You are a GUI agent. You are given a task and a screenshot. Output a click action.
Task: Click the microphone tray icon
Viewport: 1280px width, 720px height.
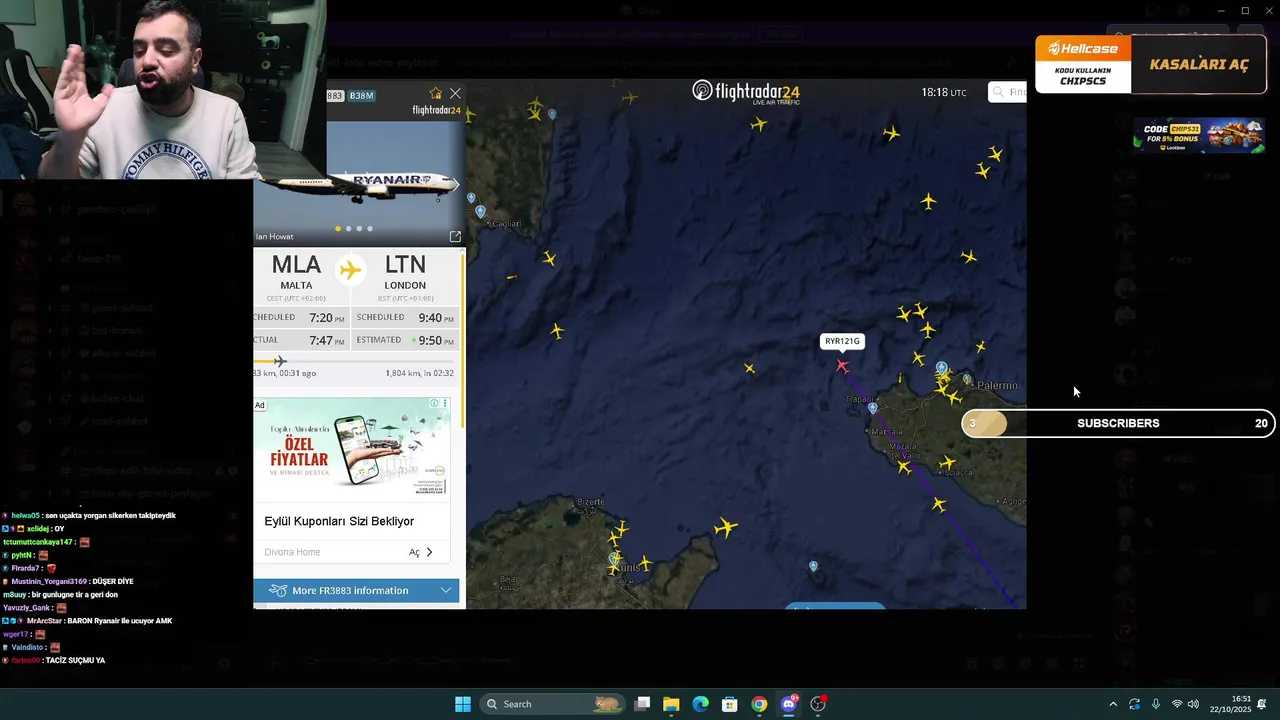(1156, 704)
